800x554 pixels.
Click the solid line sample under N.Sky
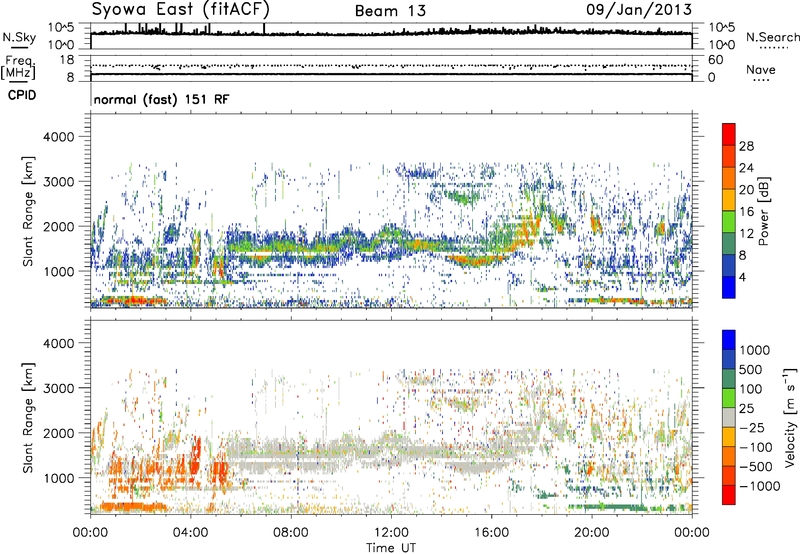[x=19, y=49]
